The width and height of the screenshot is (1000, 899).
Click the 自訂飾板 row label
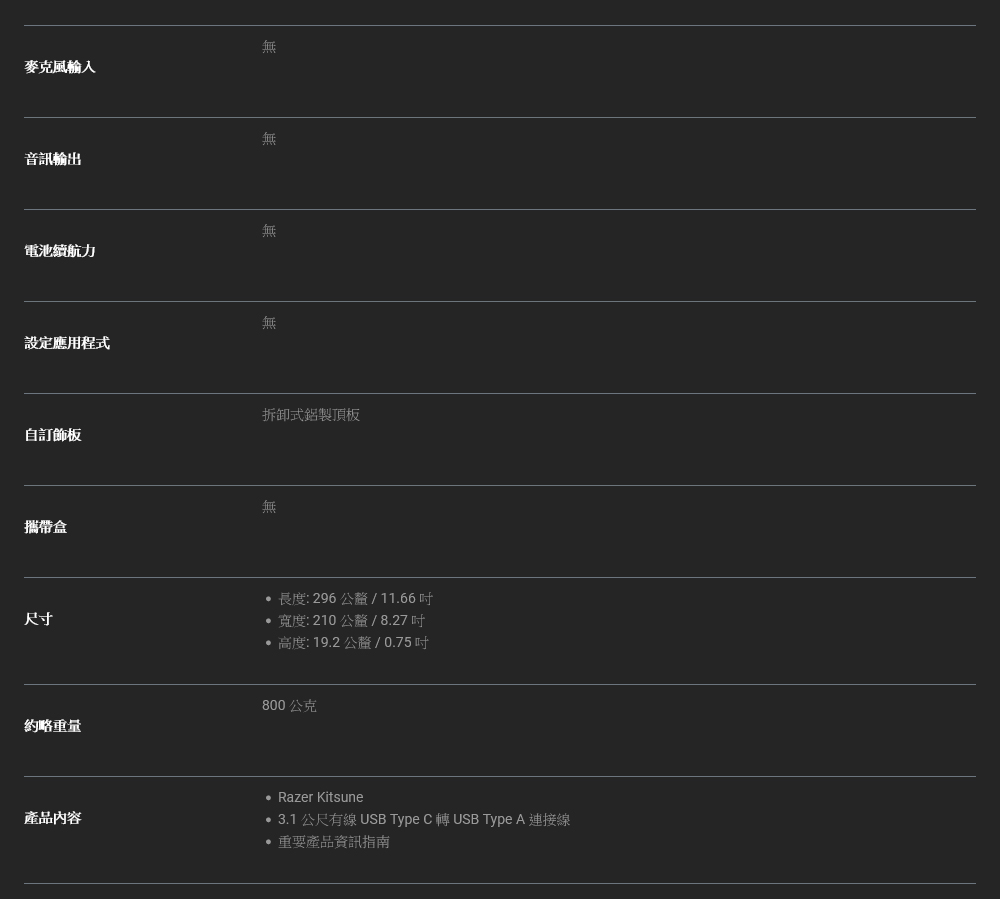tap(53, 435)
